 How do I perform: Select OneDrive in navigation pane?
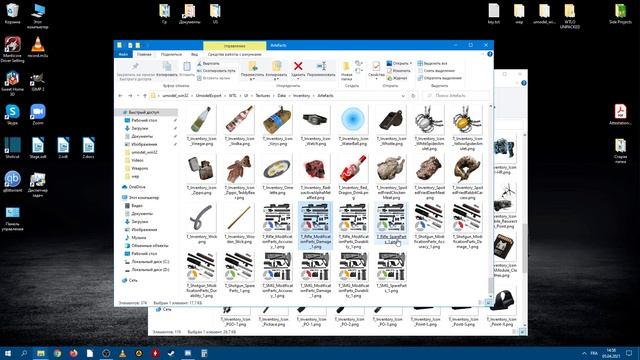137,187
